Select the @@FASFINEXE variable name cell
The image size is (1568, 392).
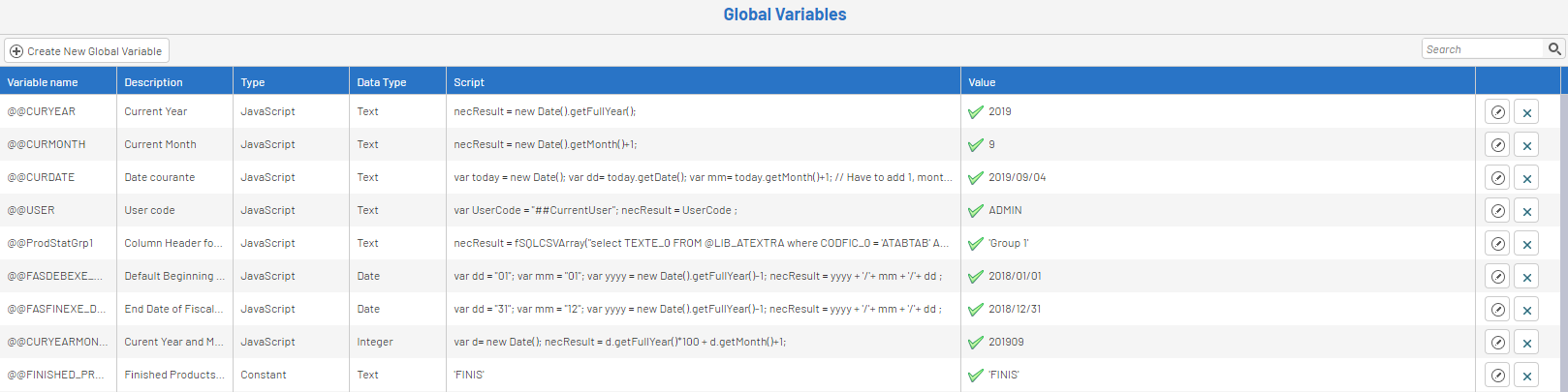(x=57, y=310)
